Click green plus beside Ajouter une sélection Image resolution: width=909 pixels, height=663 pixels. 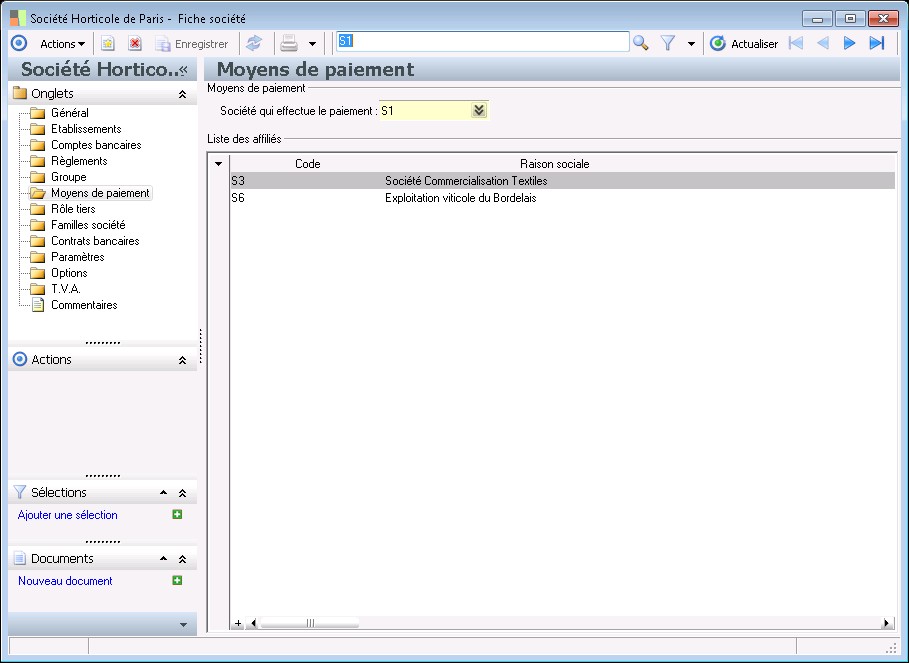click(x=177, y=514)
